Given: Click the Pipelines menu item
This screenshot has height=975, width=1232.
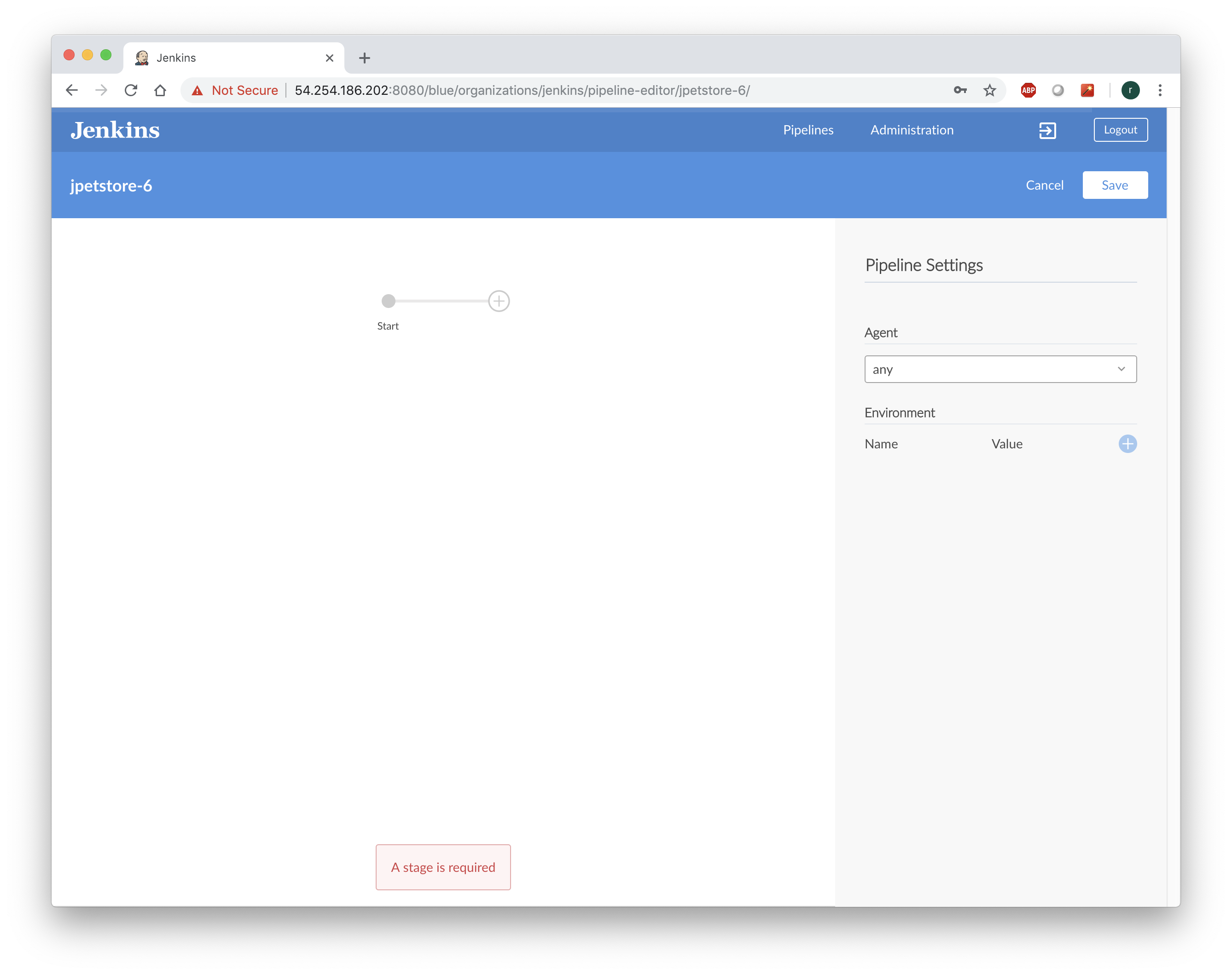Looking at the screenshot, I should [808, 130].
